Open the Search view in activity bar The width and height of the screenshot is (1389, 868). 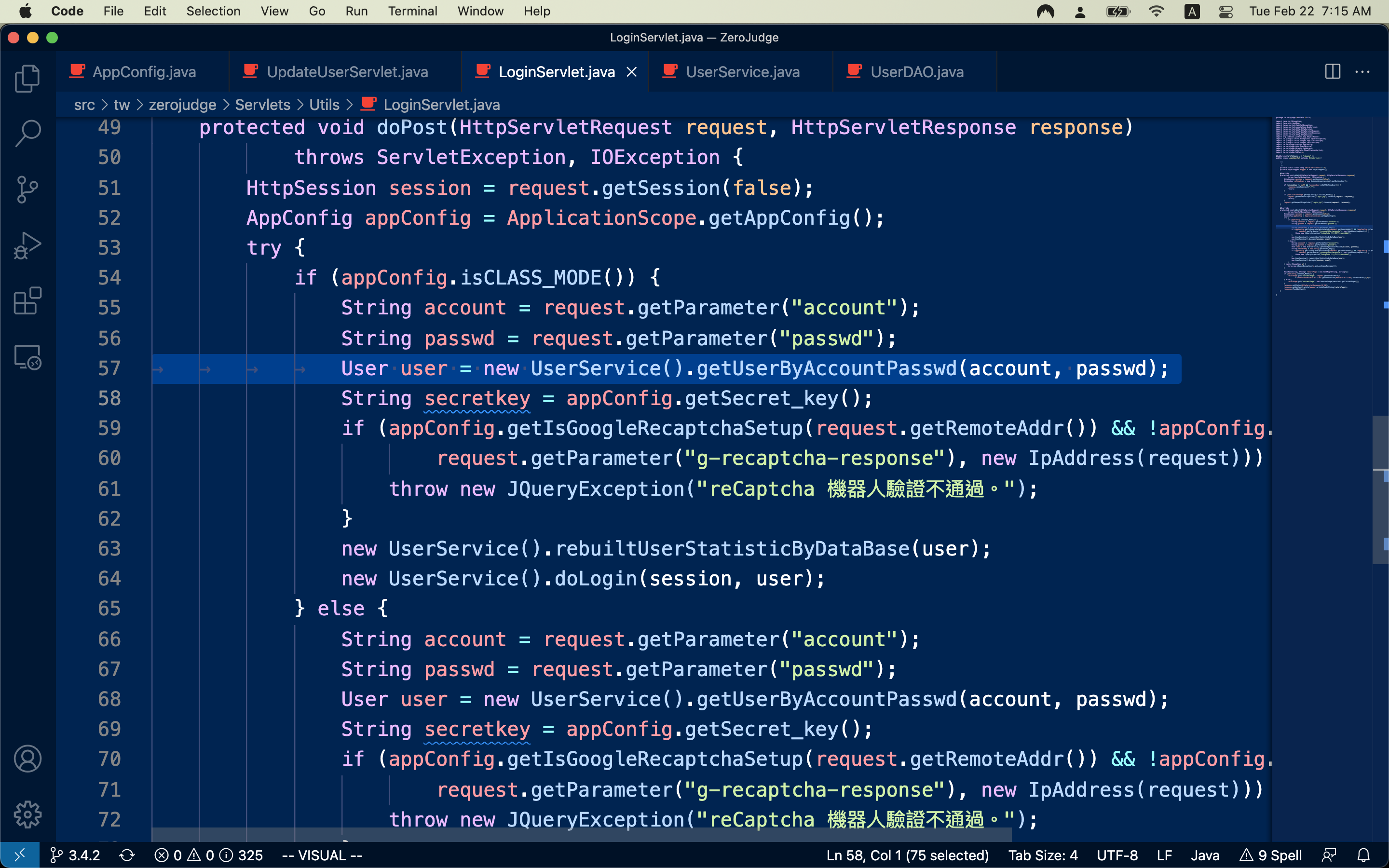point(27,134)
